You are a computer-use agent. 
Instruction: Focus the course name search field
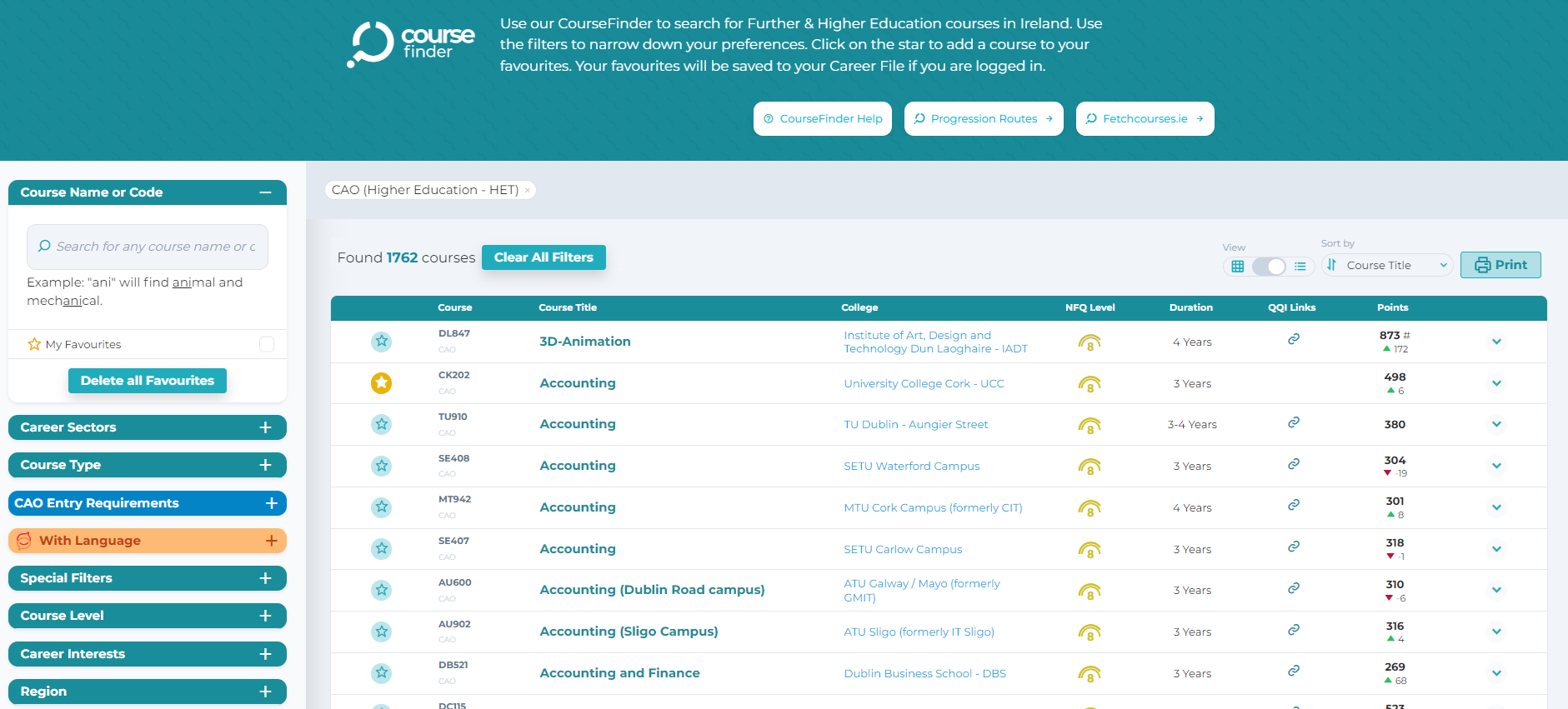point(148,247)
